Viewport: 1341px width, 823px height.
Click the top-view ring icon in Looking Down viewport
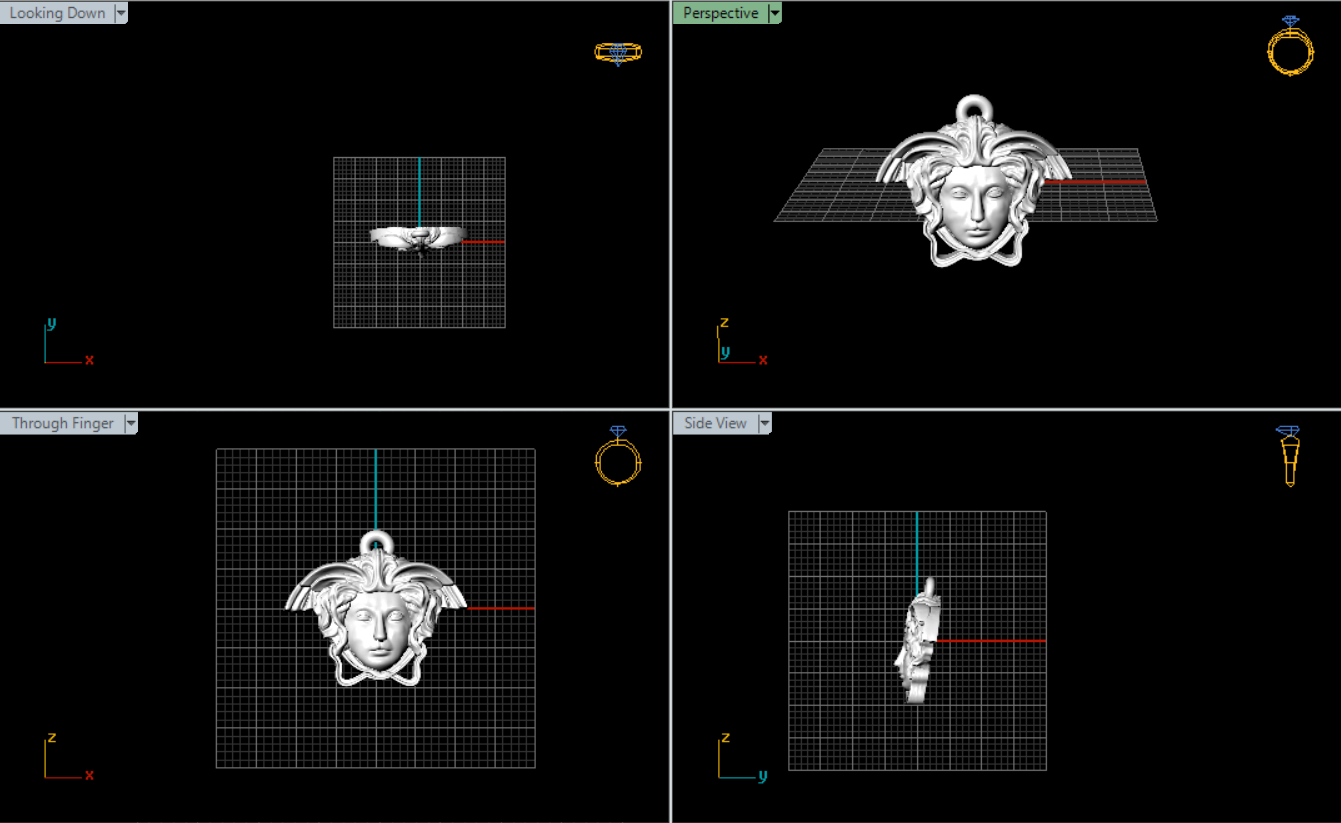pyautogui.click(x=617, y=52)
